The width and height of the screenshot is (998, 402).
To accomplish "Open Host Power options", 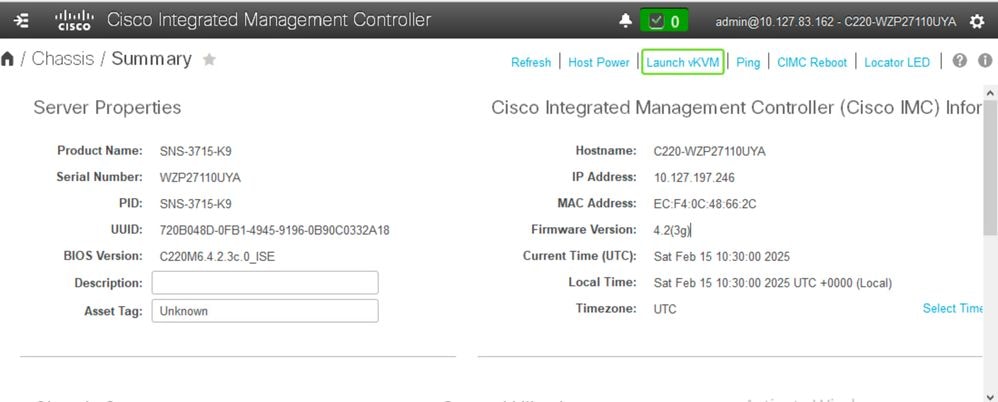I will 599,62.
